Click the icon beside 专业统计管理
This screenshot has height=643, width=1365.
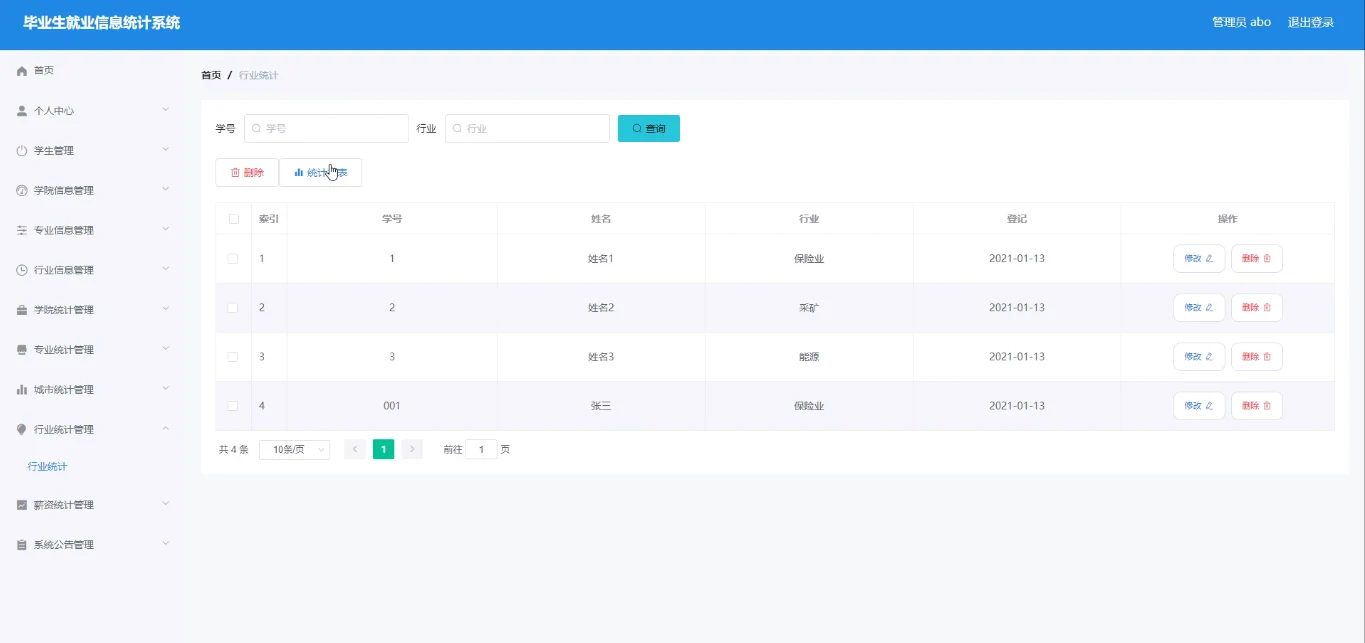tap(22, 350)
